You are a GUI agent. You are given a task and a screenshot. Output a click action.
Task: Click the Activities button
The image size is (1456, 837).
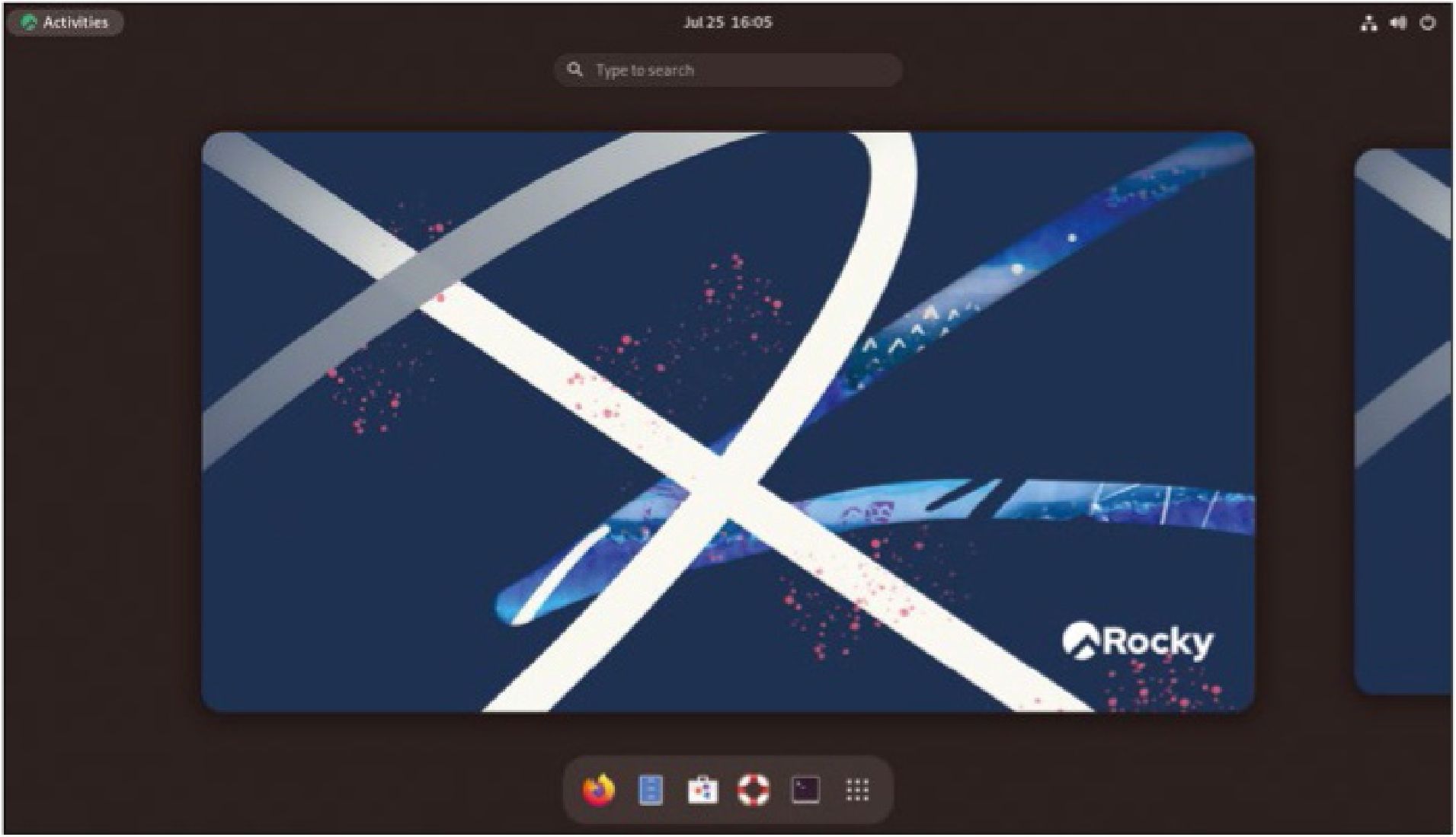[x=66, y=22]
